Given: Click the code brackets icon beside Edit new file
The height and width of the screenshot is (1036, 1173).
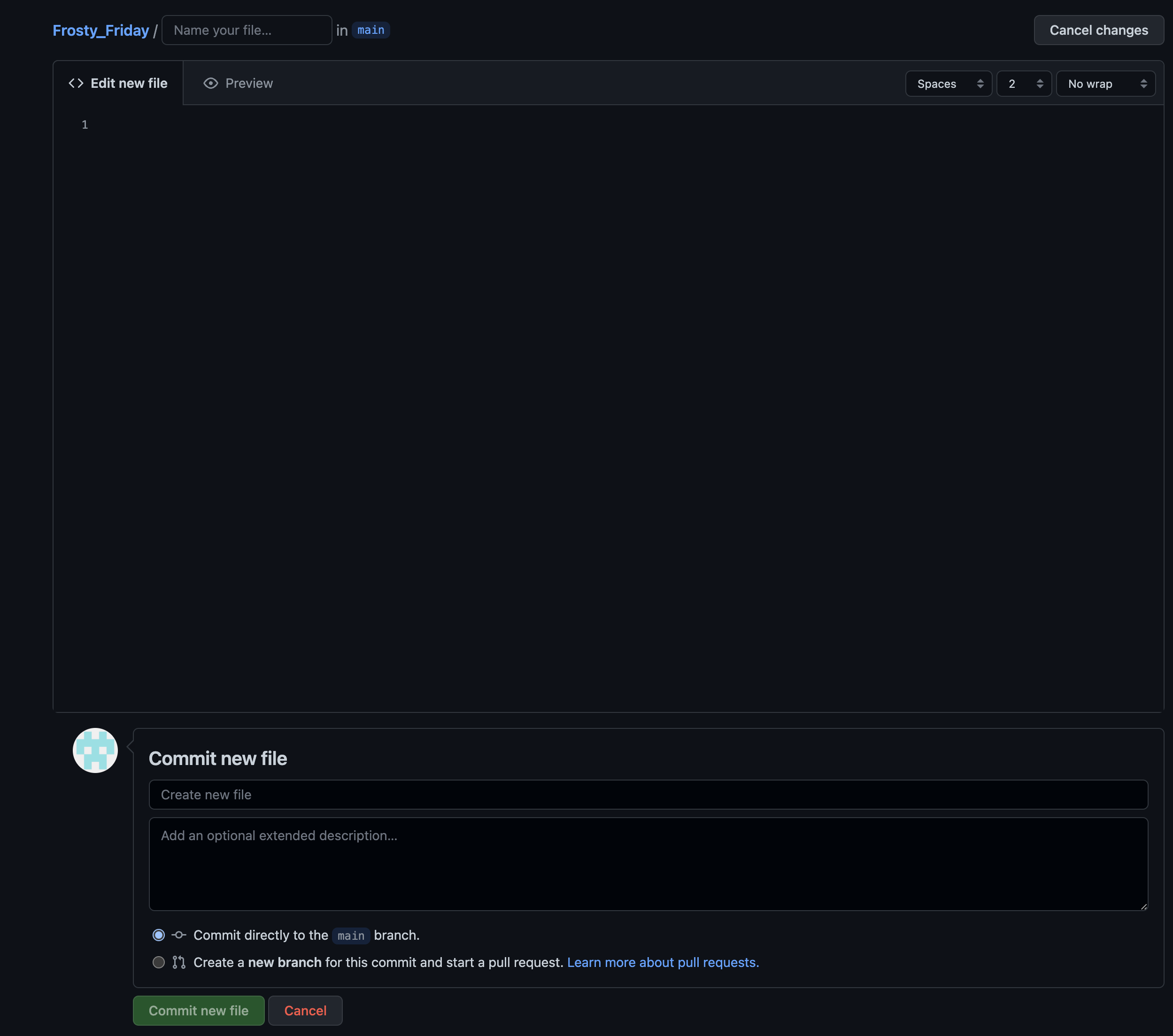Looking at the screenshot, I should (76, 83).
